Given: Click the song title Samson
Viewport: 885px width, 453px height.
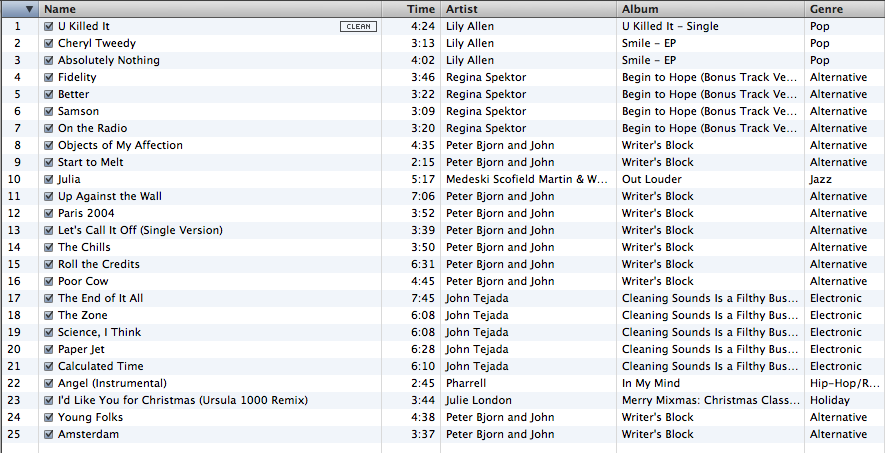Looking at the screenshot, I should point(78,111).
